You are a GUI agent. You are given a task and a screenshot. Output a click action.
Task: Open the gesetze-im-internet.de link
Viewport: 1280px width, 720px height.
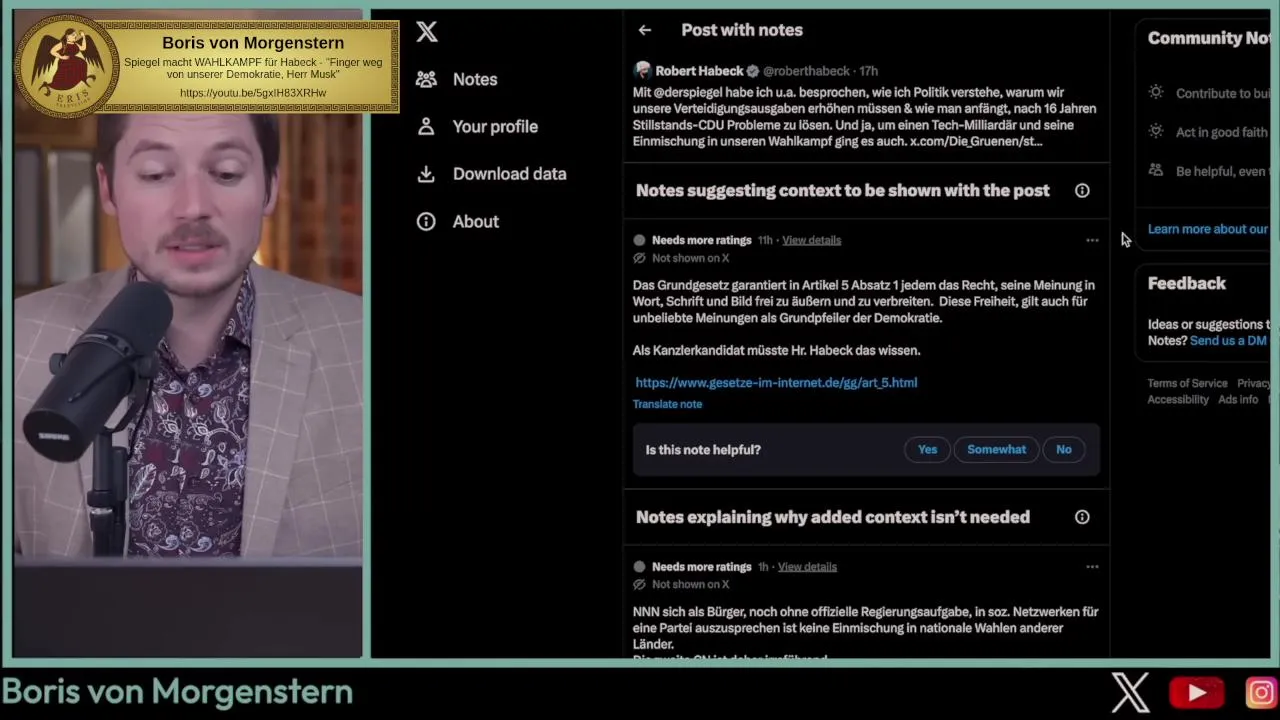(x=776, y=382)
